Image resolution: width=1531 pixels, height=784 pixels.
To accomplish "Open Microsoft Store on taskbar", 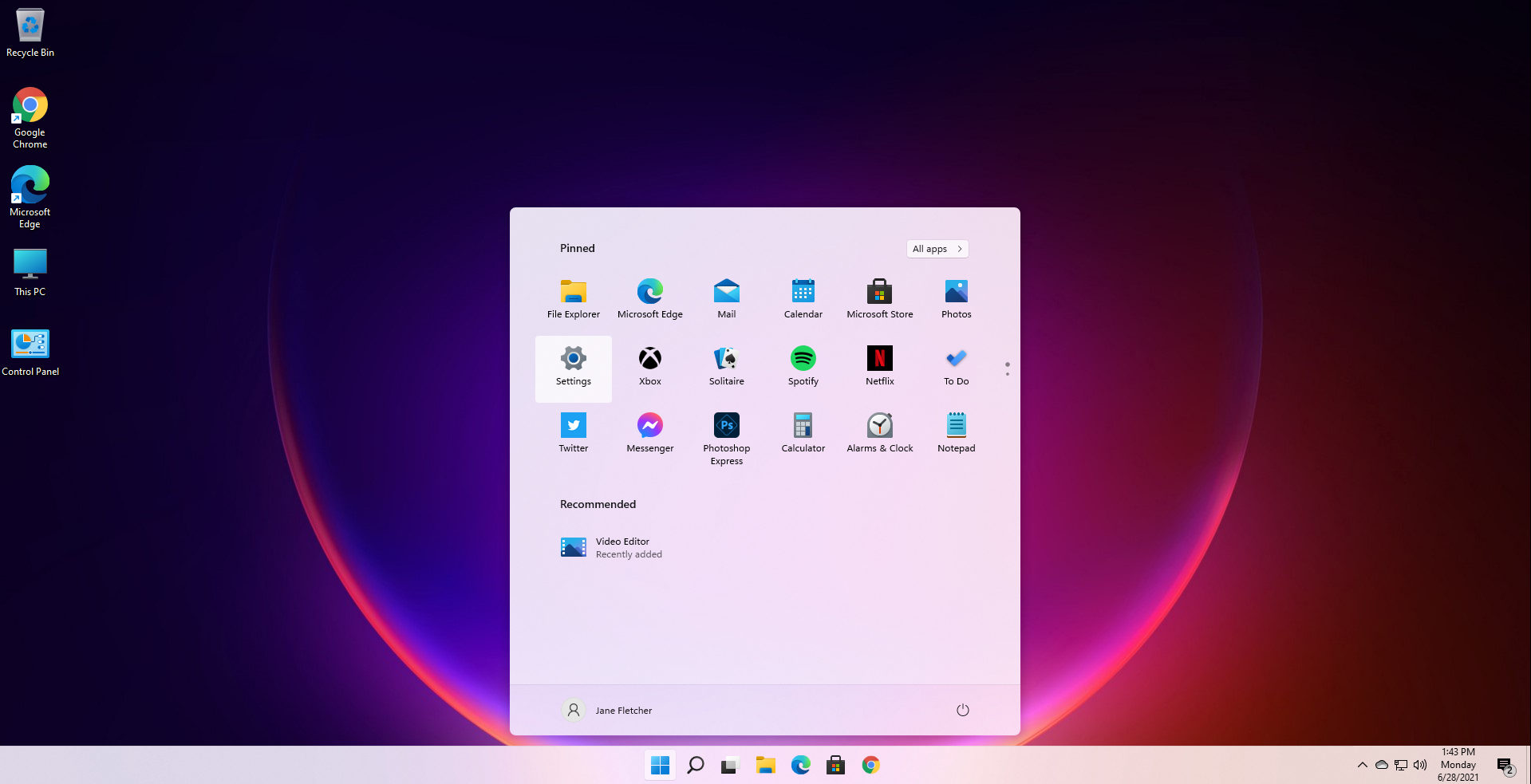I will pyautogui.click(x=835, y=766).
